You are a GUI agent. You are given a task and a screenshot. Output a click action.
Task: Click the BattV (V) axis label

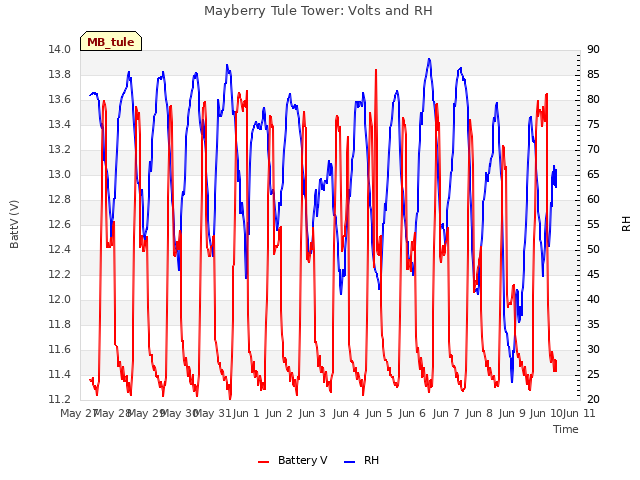(x=14, y=224)
